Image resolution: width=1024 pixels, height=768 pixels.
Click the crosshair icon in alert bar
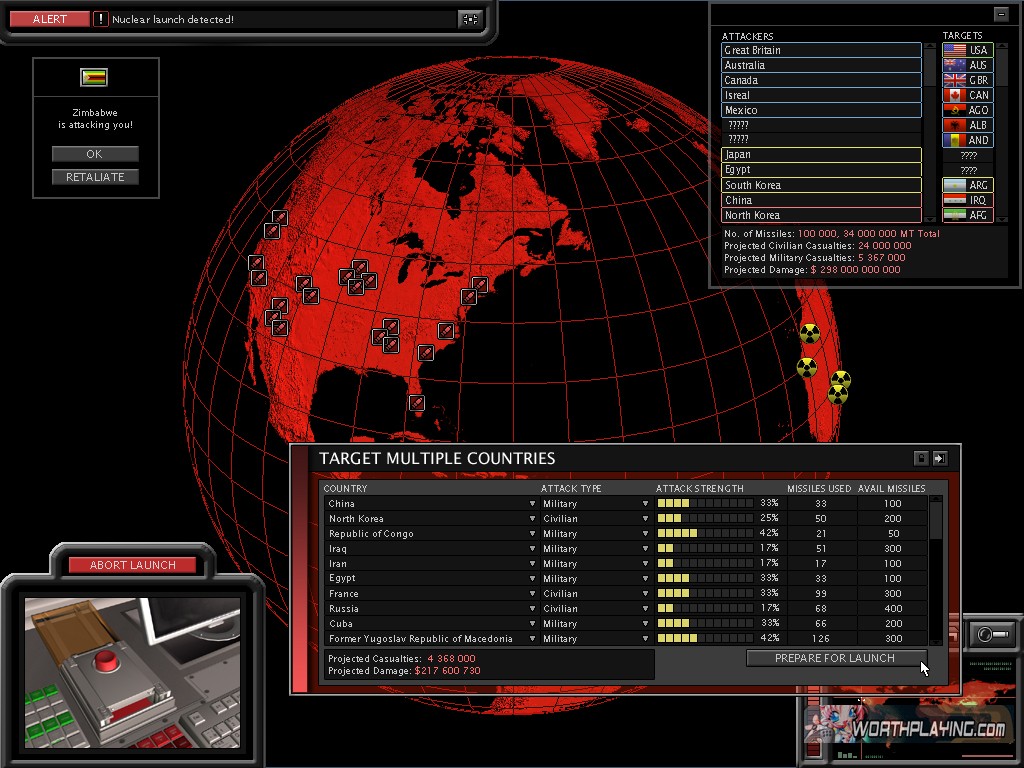[x=469, y=19]
